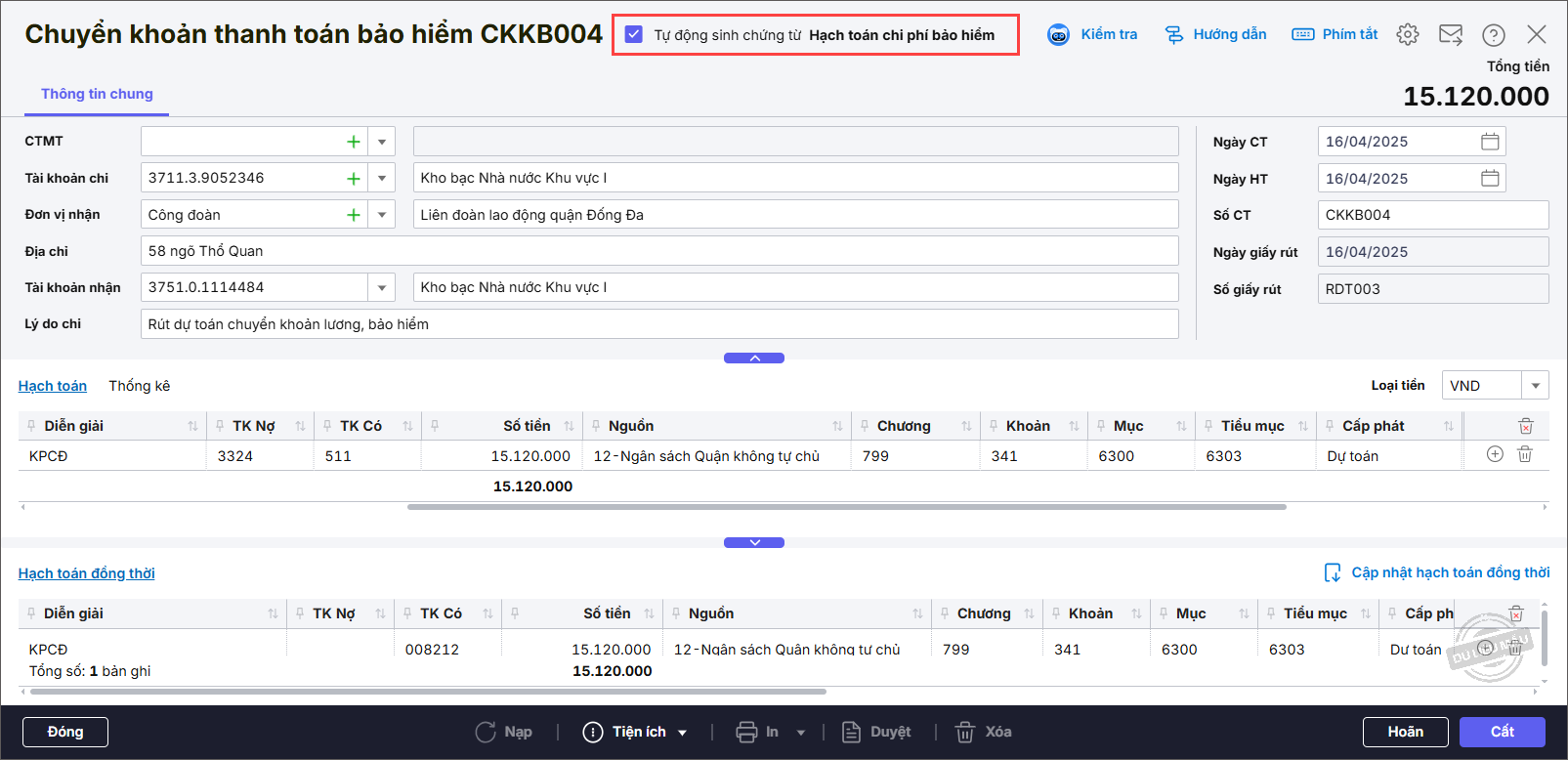Open Hạch toán đồng thời section link
Screen dimensions: 1568x760
tap(87, 573)
